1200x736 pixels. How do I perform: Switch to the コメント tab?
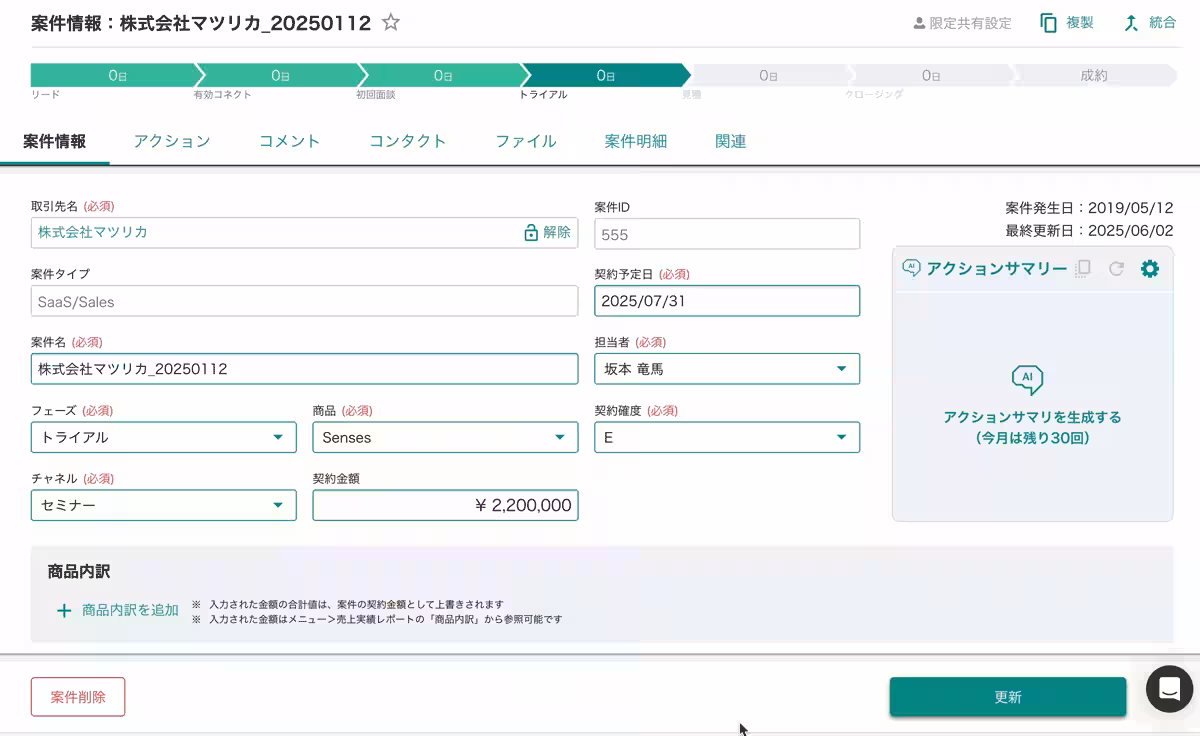point(289,142)
